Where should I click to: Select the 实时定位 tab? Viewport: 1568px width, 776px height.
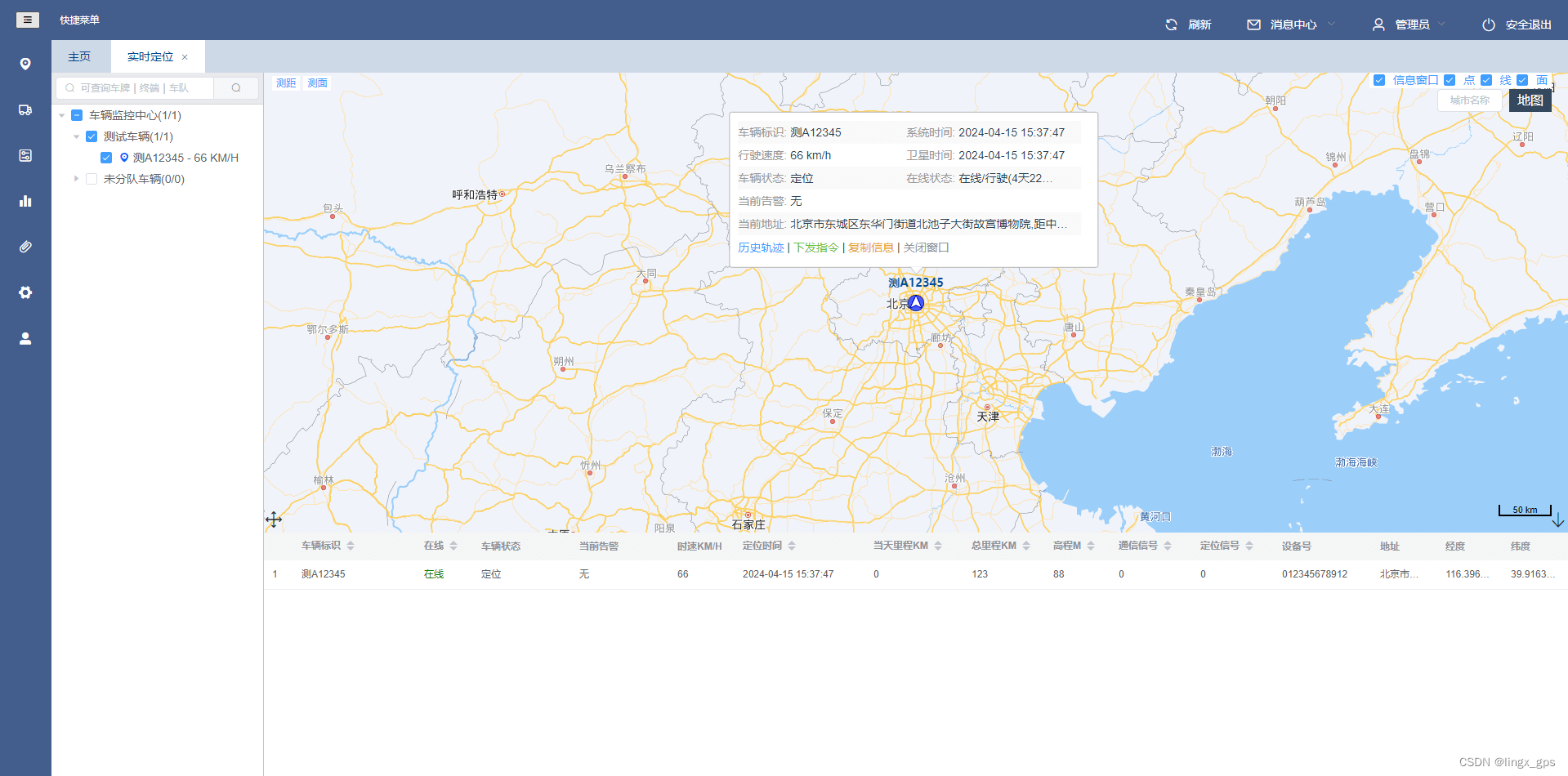[x=150, y=57]
